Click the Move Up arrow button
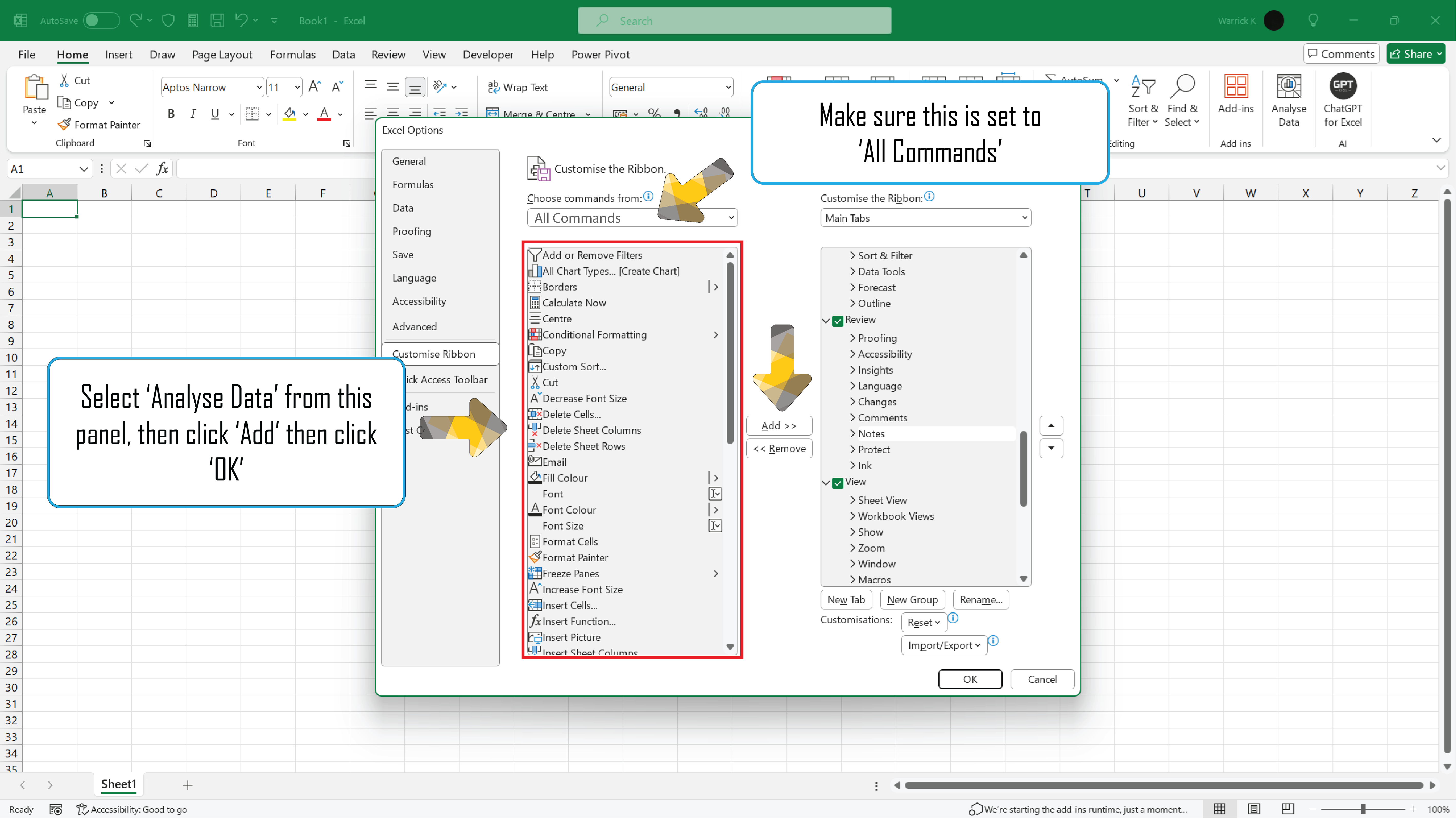Viewport: 1456px width, 819px height. point(1051,425)
